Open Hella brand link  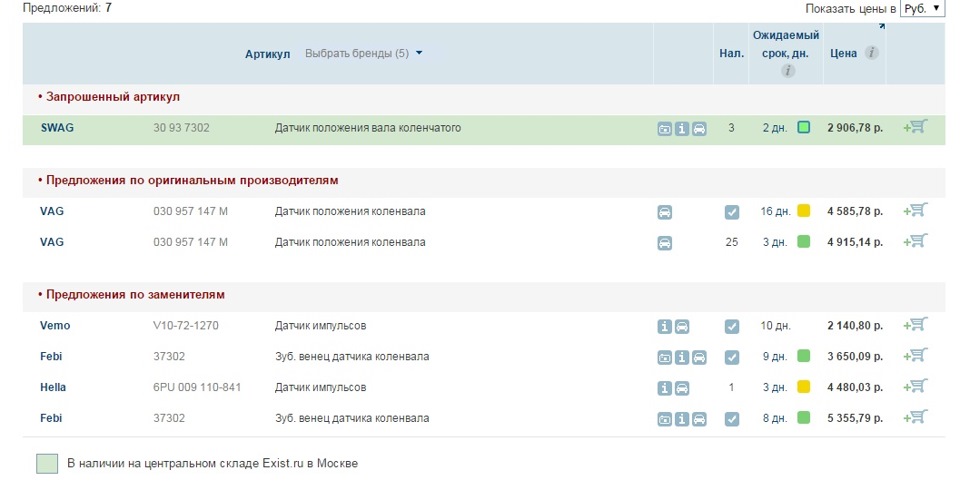click(x=55, y=387)
